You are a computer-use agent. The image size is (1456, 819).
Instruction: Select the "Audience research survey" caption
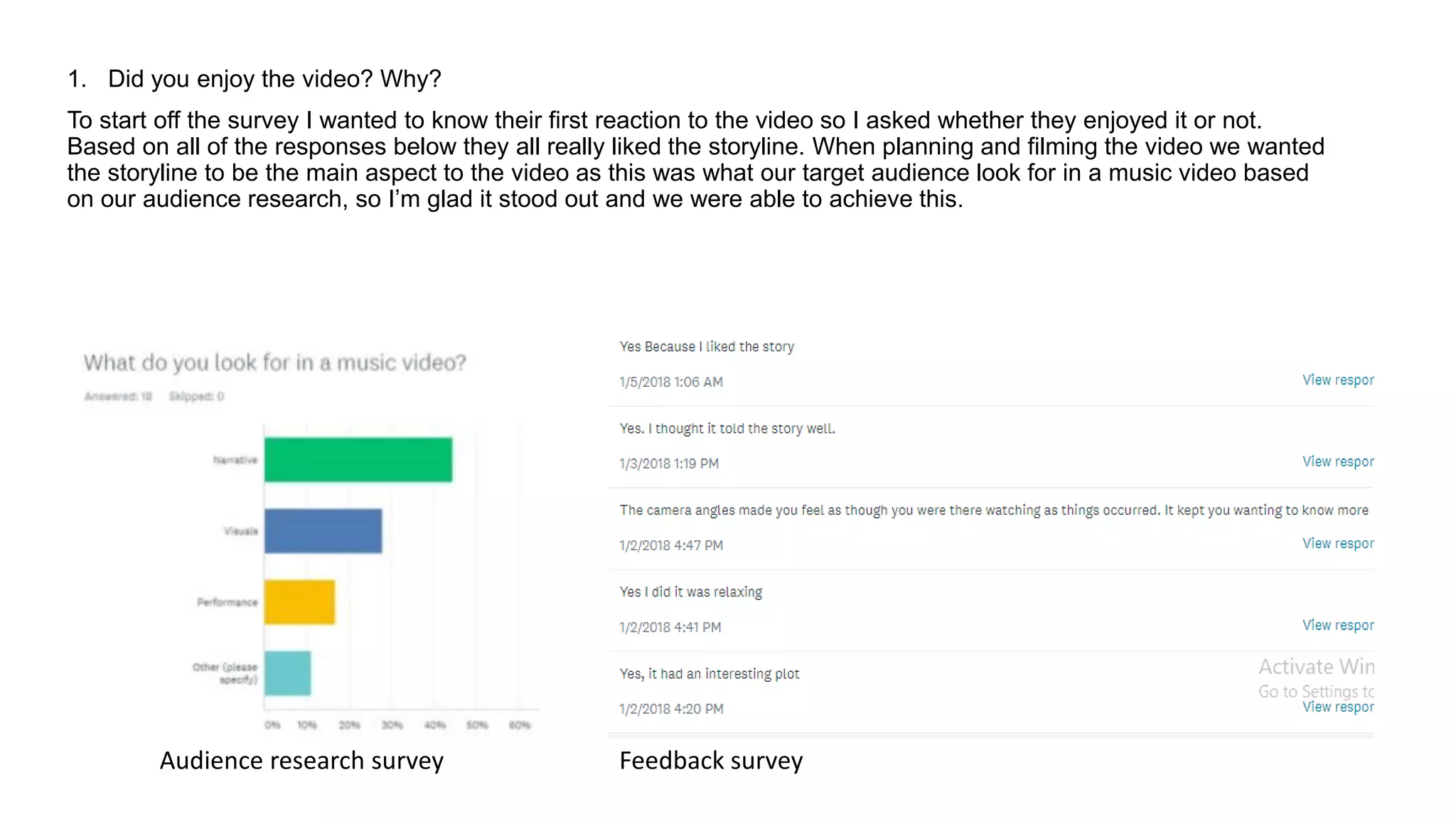(301, 761)
